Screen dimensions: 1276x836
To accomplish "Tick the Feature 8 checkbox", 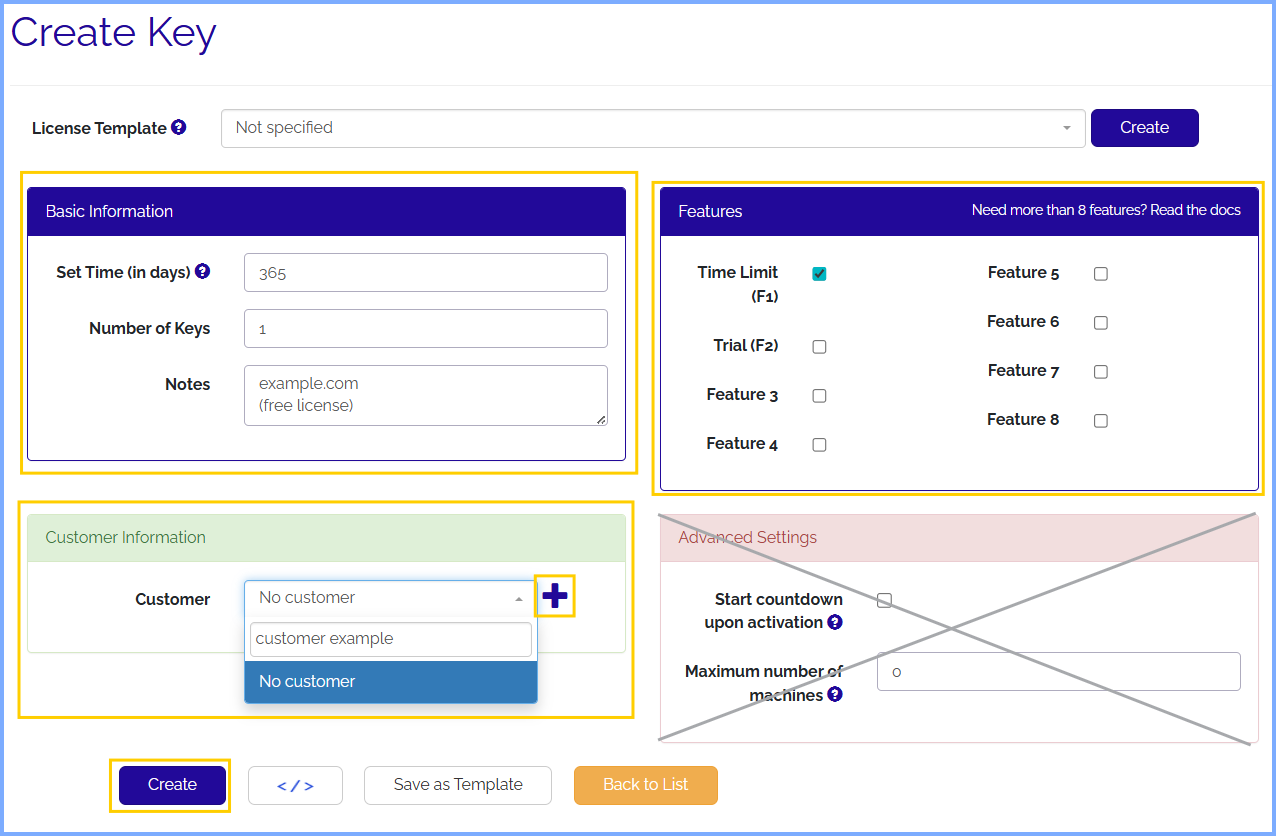I will click(x=1100, y=421).
